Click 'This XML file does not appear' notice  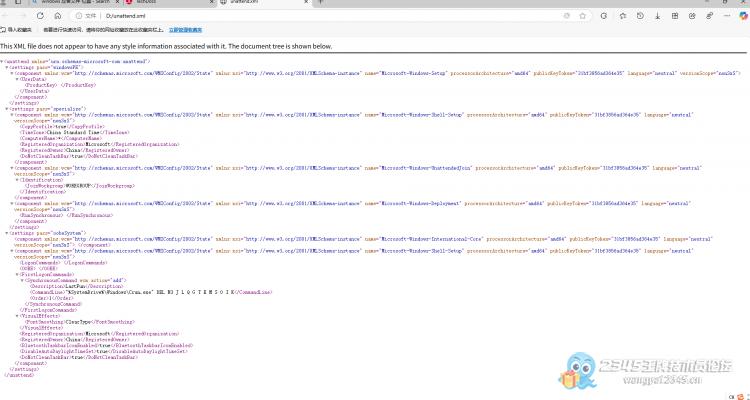point(166,46)
